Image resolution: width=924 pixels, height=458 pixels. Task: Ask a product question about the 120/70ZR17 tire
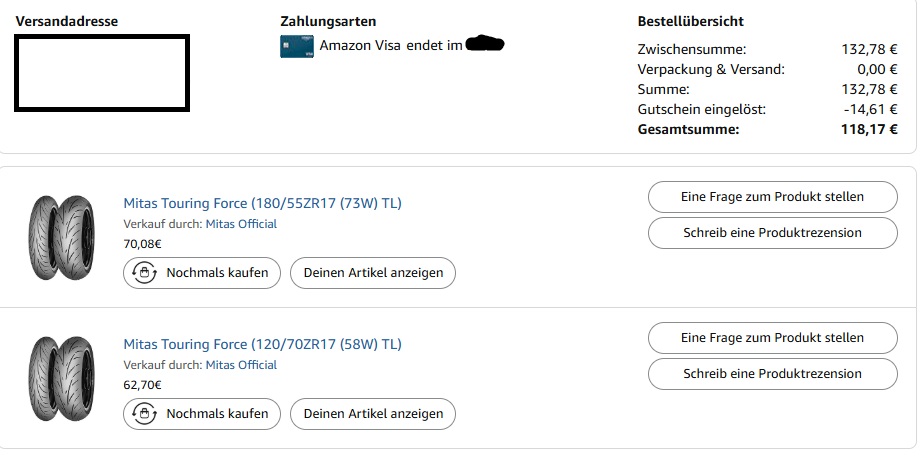(x=772, y=337)
